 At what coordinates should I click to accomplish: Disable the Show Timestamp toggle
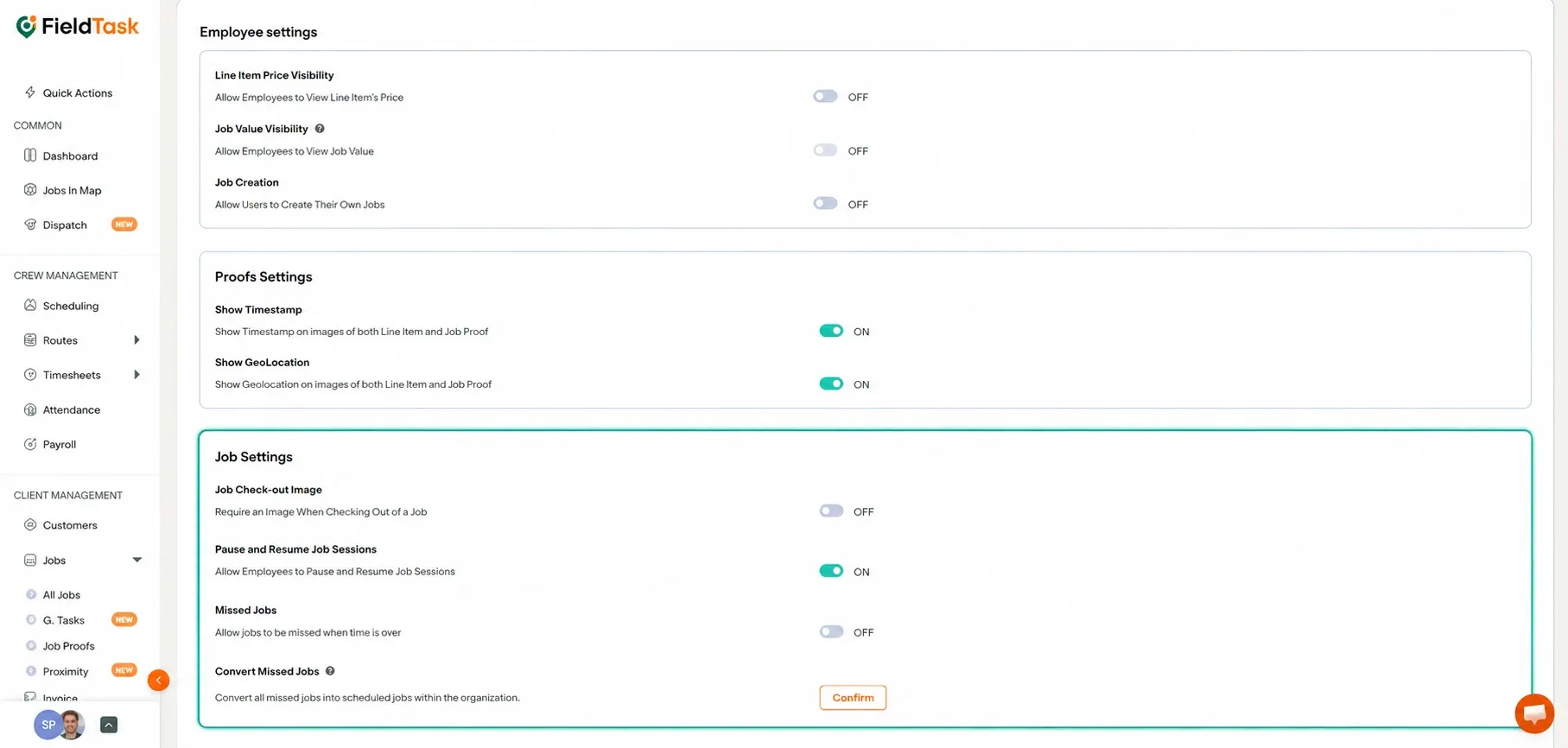coord(831,331)
